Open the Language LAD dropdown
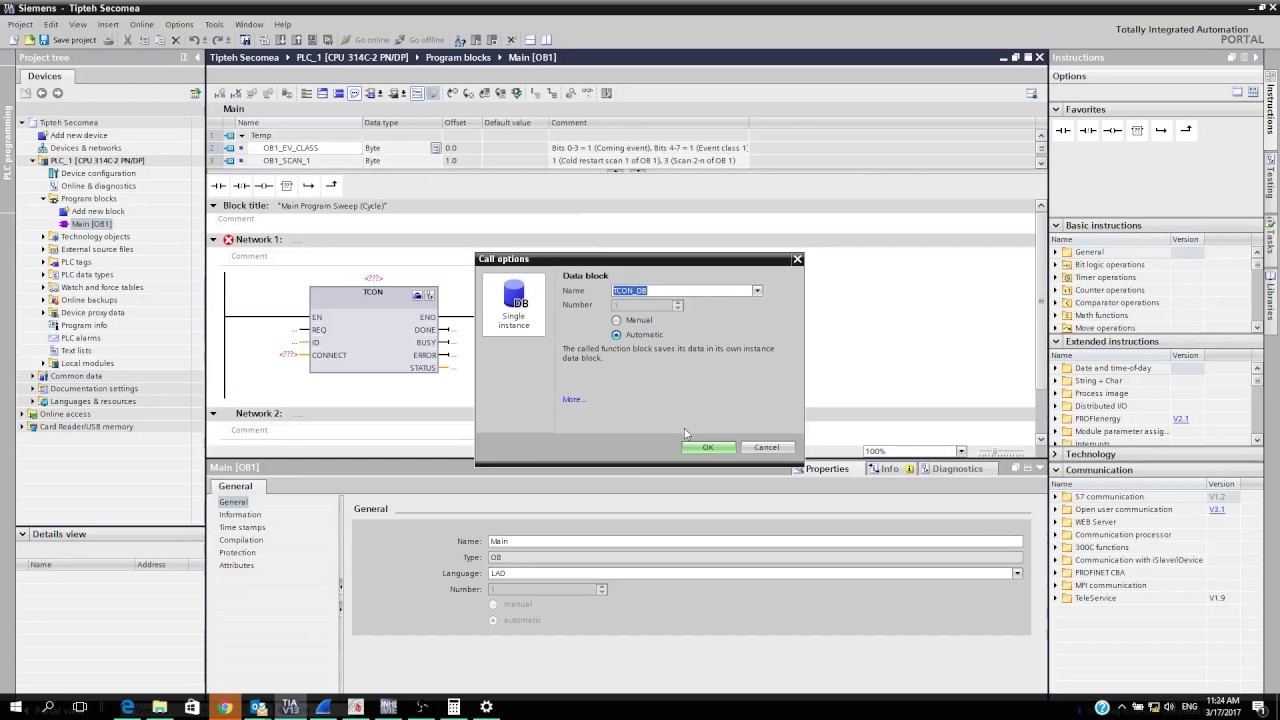This screenshot has width=1280, height=720. [x=1017, y=573]
